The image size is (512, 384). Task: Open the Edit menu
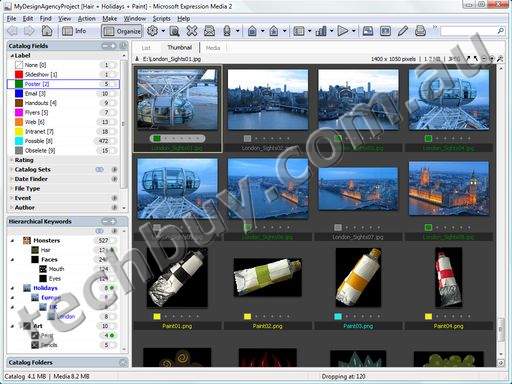click(28, 19)
